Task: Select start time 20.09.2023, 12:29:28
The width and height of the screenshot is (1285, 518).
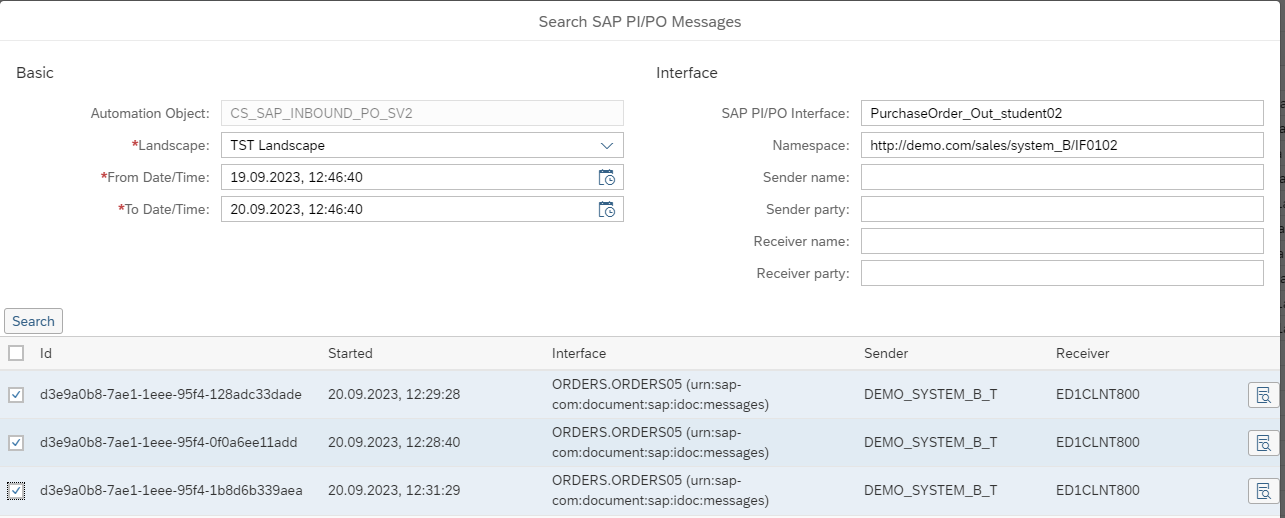Action: (x=394, y=395)
